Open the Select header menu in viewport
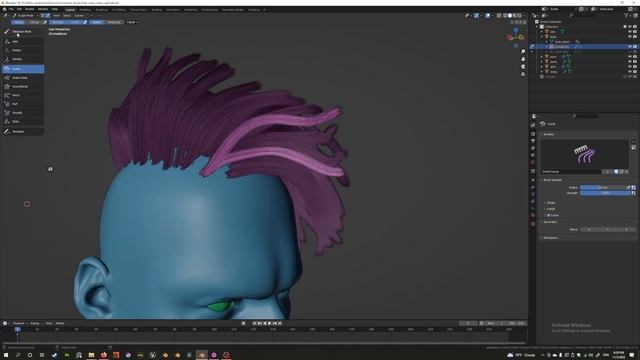This screenshot has width=640, height=360. (x=67, y=16)
